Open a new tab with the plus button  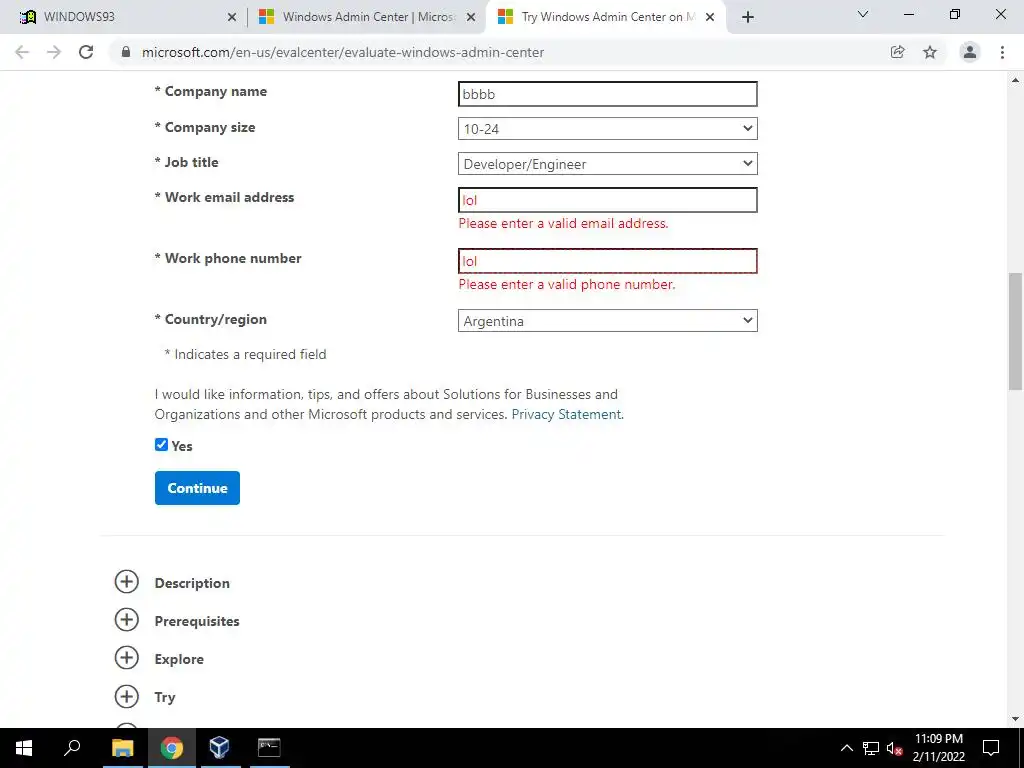coord(748,17)
